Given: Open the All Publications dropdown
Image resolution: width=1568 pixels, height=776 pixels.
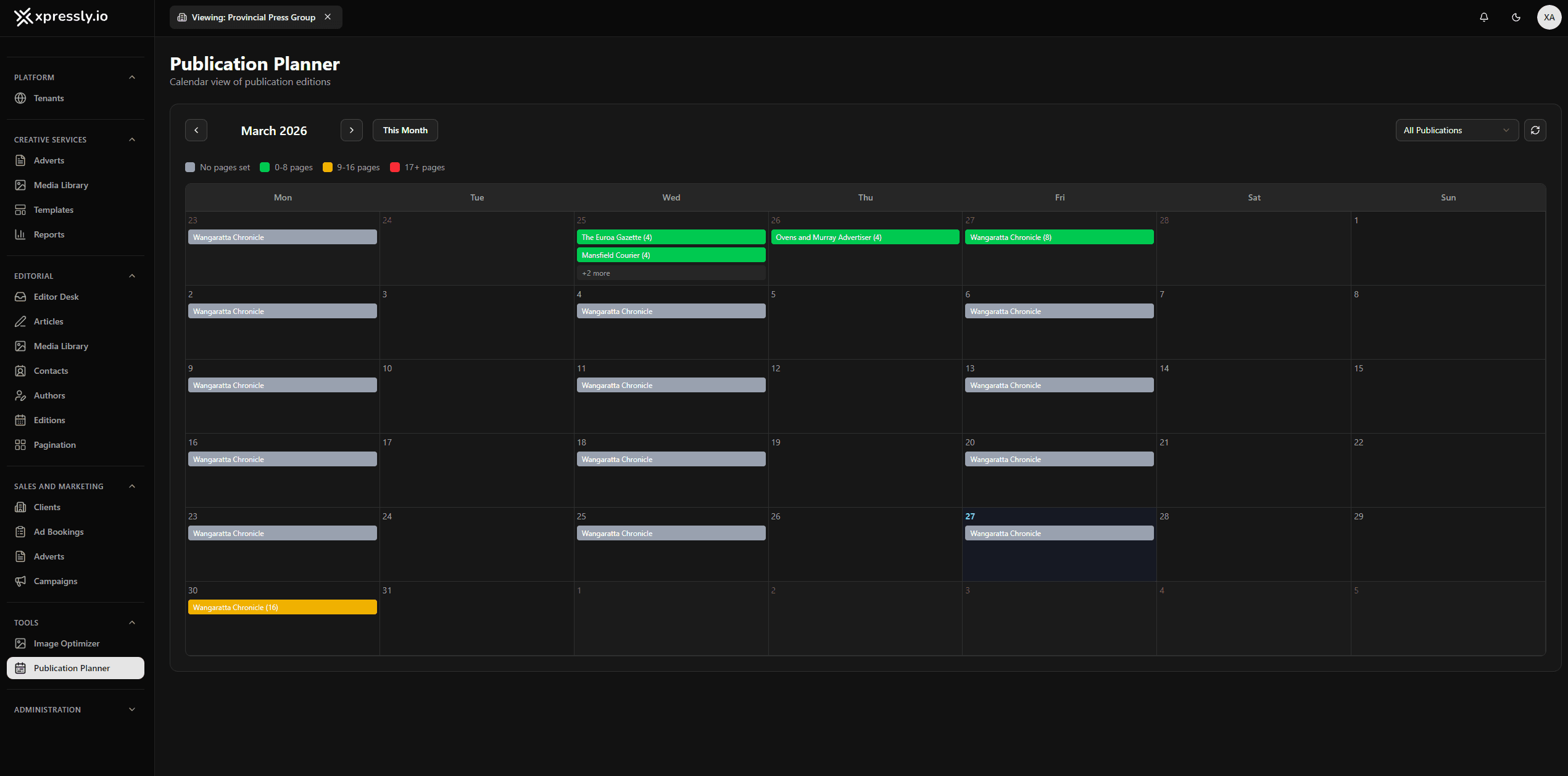Looking at the screenshot, I should (x=1456, y=130).
